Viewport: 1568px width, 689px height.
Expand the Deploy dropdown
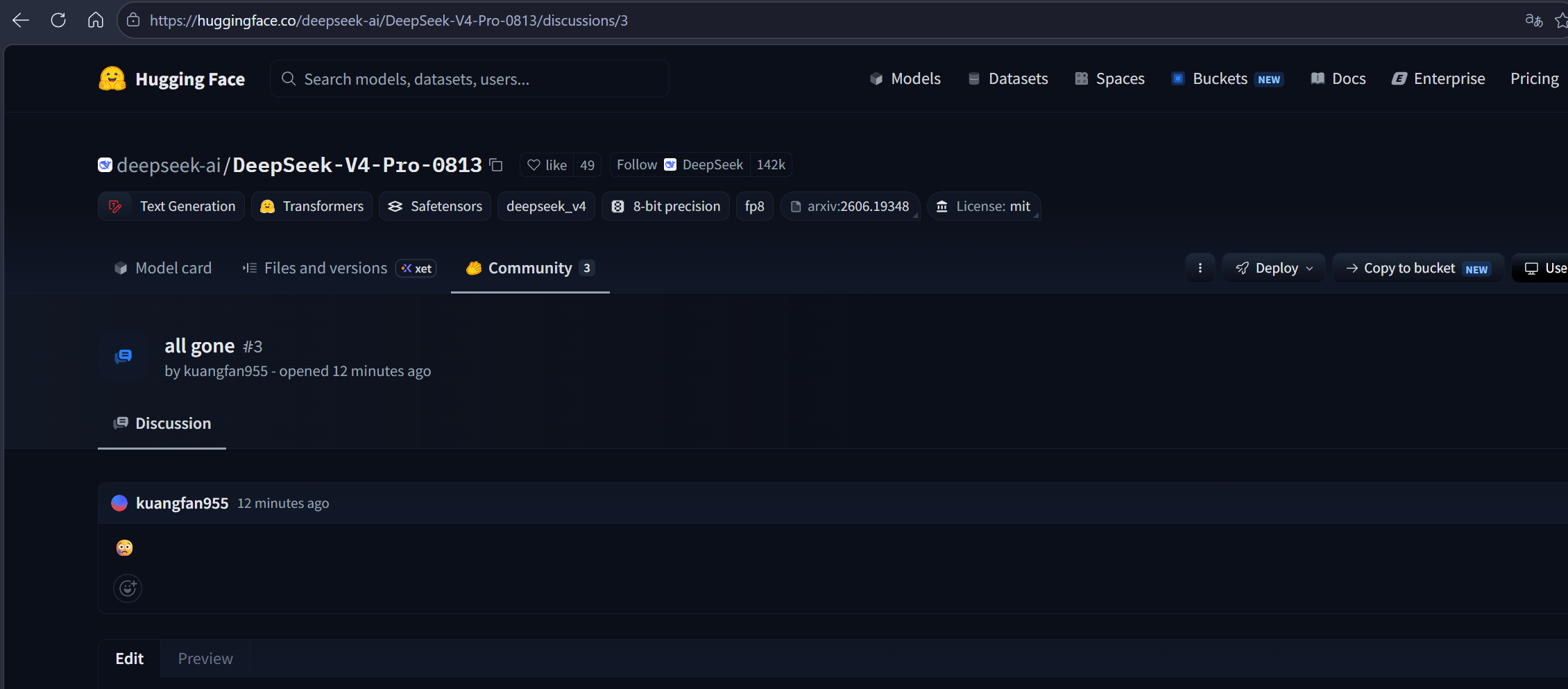(x=1274, y=268)
